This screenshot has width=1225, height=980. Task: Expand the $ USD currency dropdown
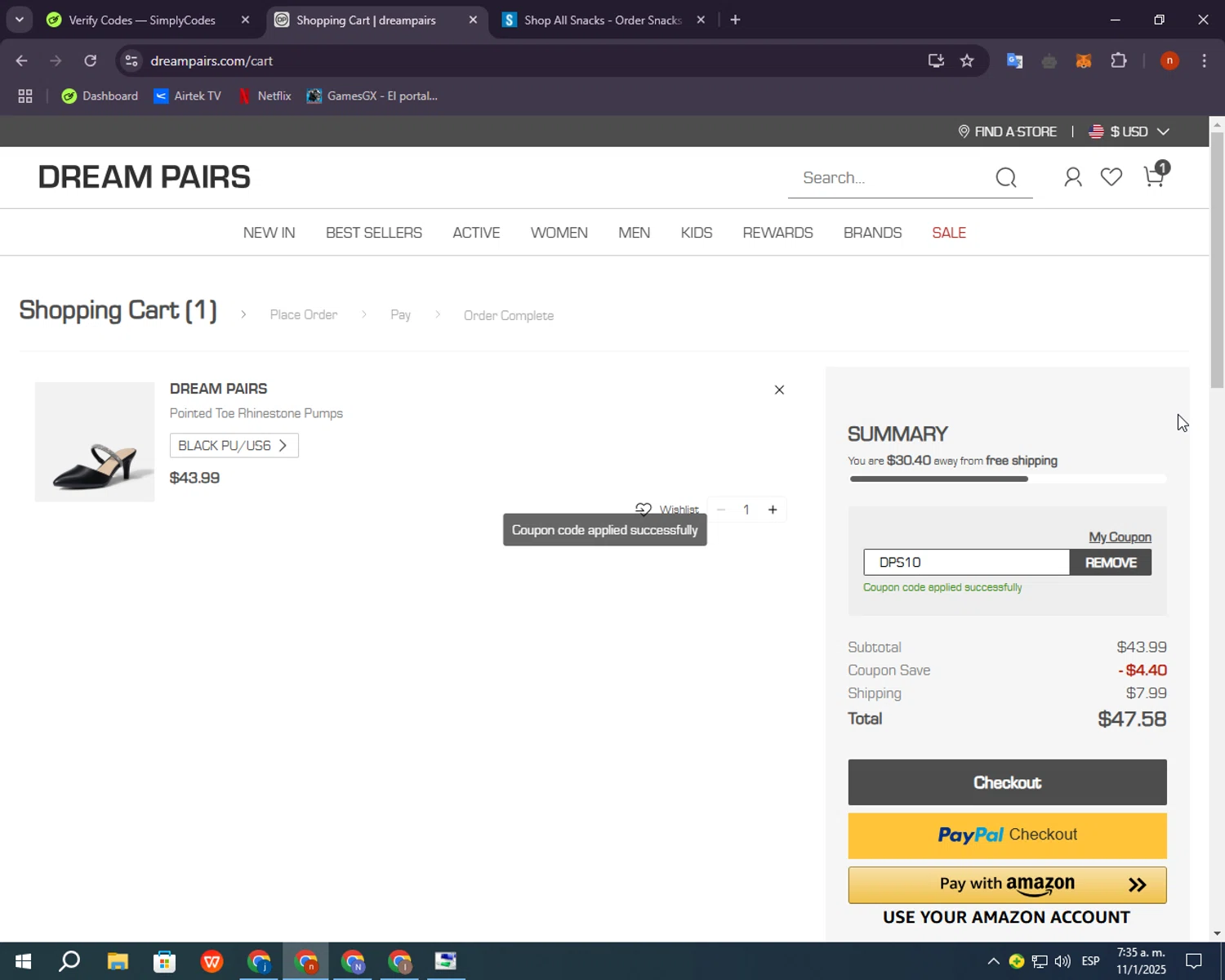[1130, 131]
